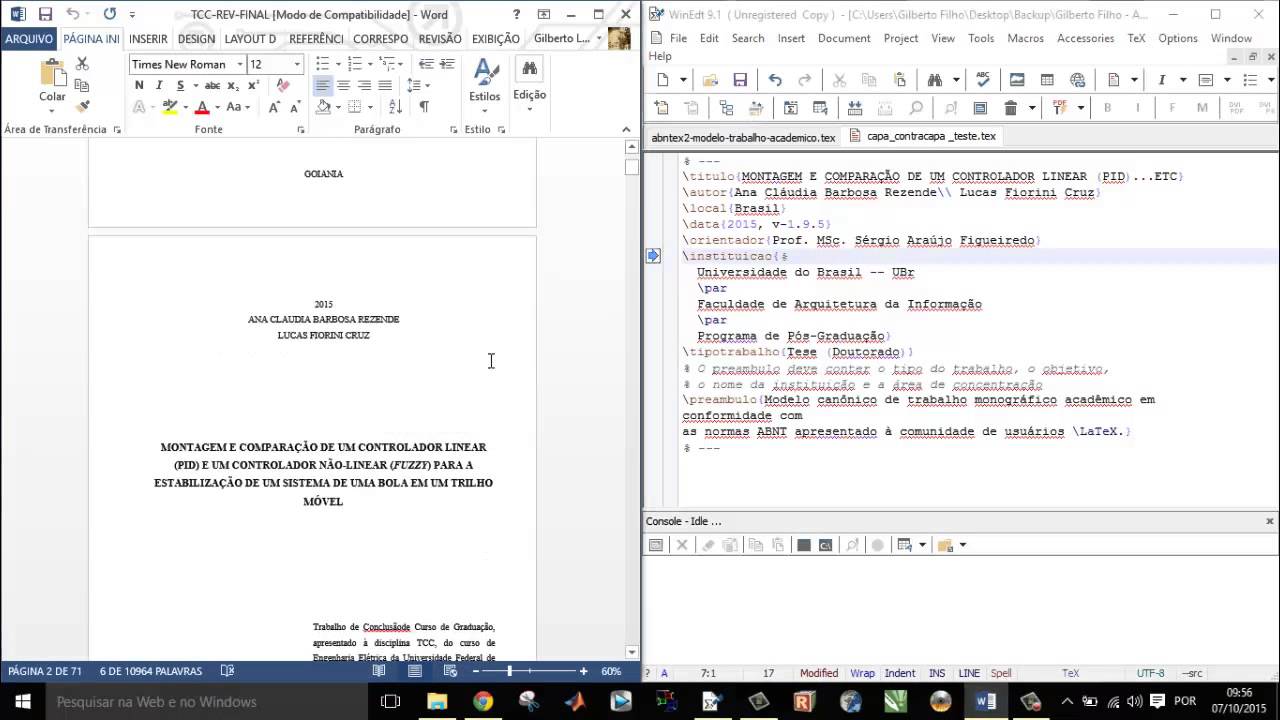Click the Cut scissors icon in Word ribbon
Image resolution: width=1280 pixels, height=720 pixels.
pyautogui.click(x=82, y=64)
